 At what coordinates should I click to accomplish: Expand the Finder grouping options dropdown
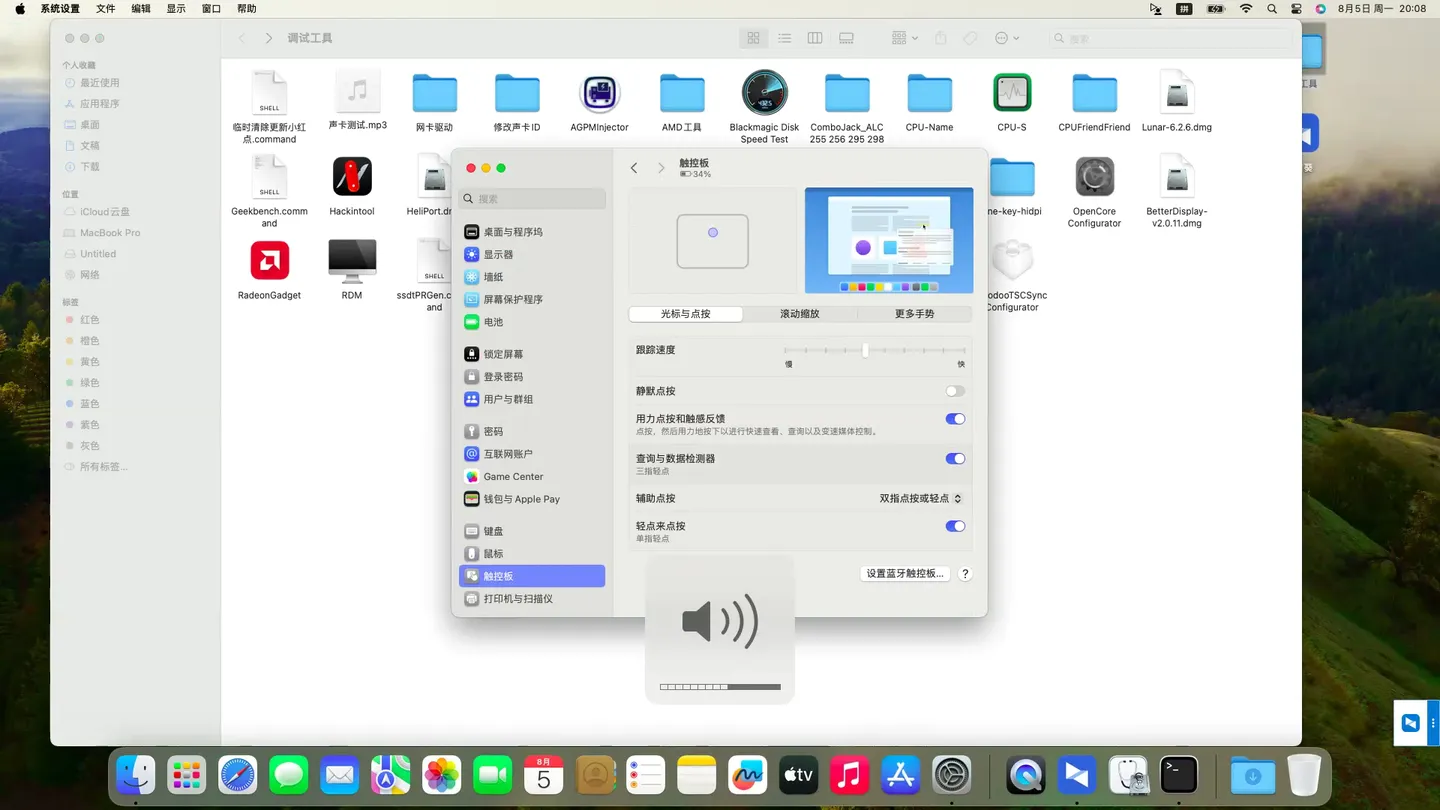click(x=904, y=38)
